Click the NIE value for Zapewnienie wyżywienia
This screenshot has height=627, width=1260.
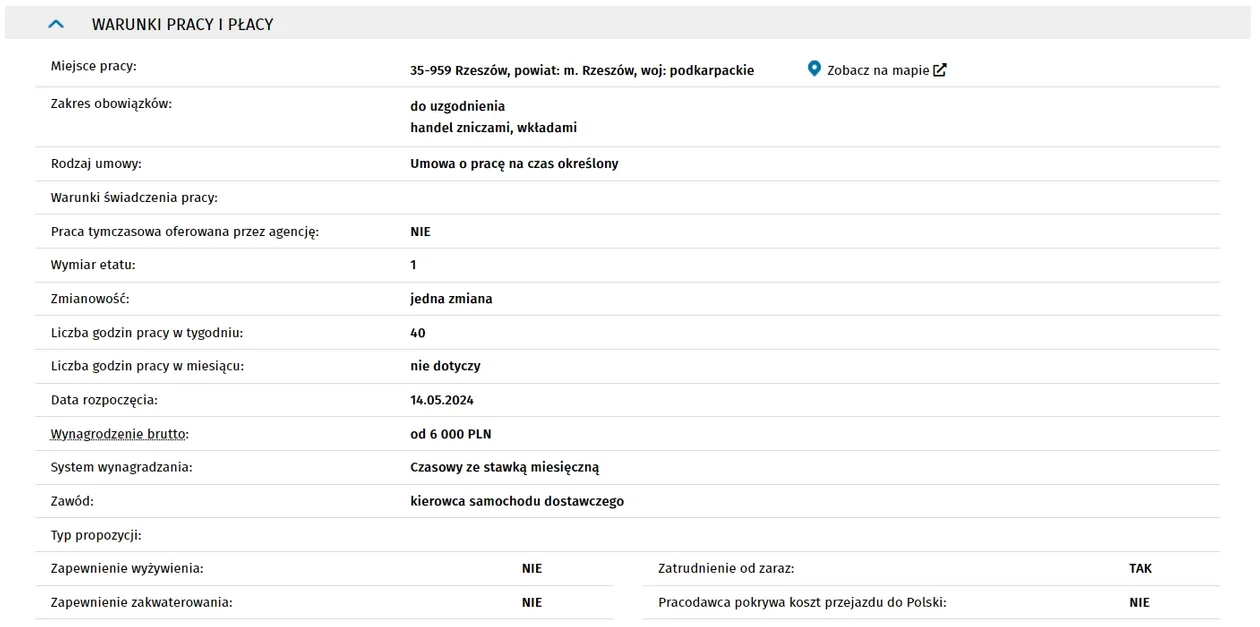[x=532, y=568]
